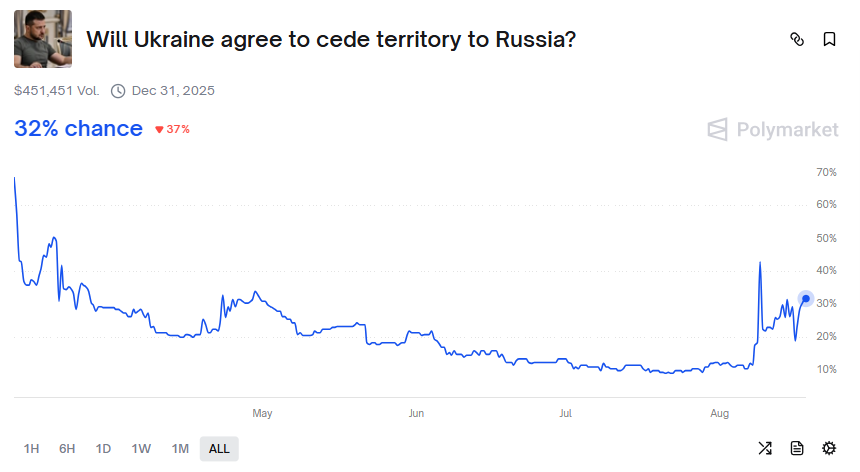The height and width of the screenshot is (472, 860).
Task: Click the 32% chance text
Action: click(x=78, y=129)
